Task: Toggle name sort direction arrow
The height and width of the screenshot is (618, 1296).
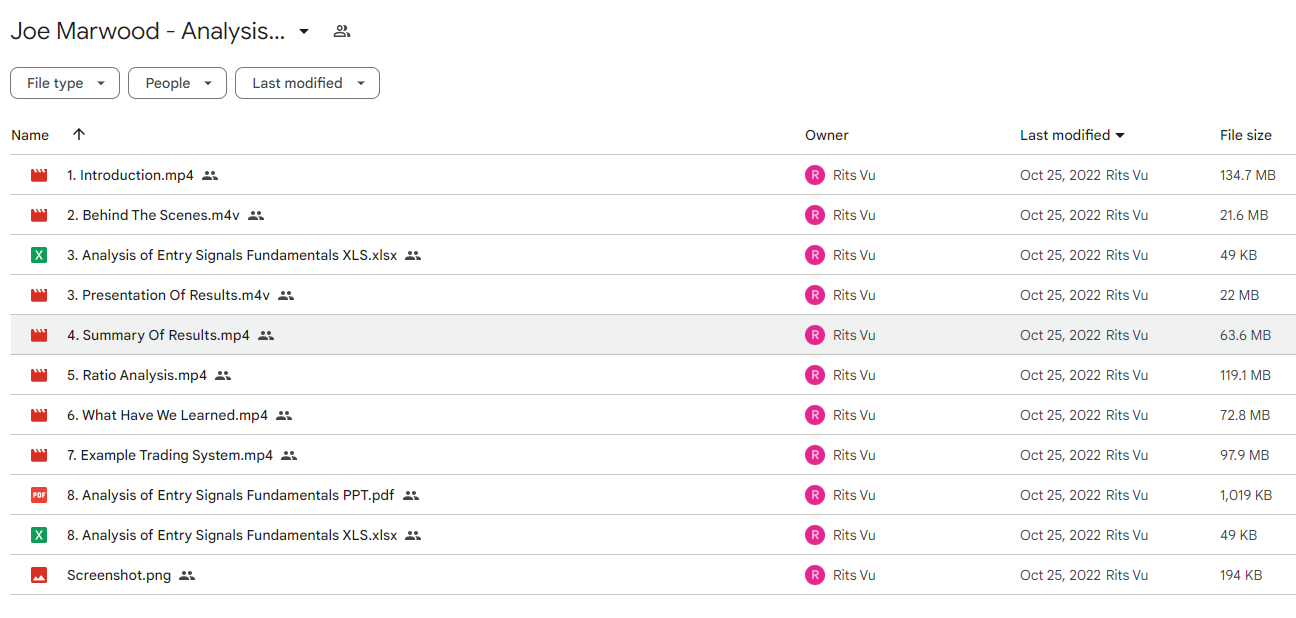Action: click(x=79, y=134)
